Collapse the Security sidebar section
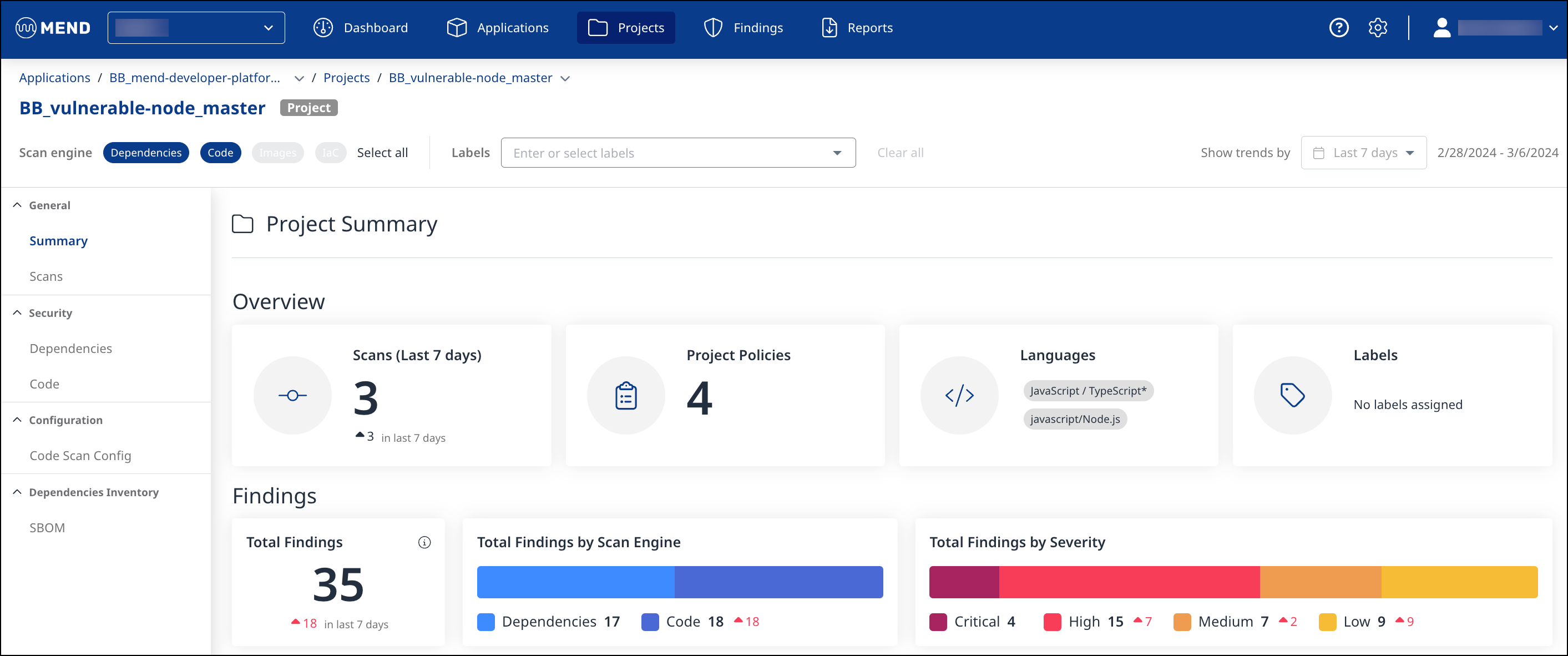The height and width of the screenshot is (656, 1568). (17, 312)
